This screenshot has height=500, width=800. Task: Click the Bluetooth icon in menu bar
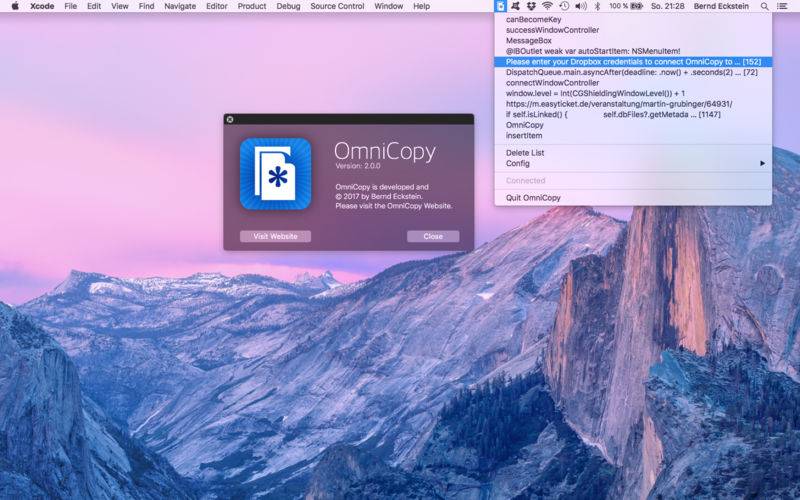(x=597, y=6)
